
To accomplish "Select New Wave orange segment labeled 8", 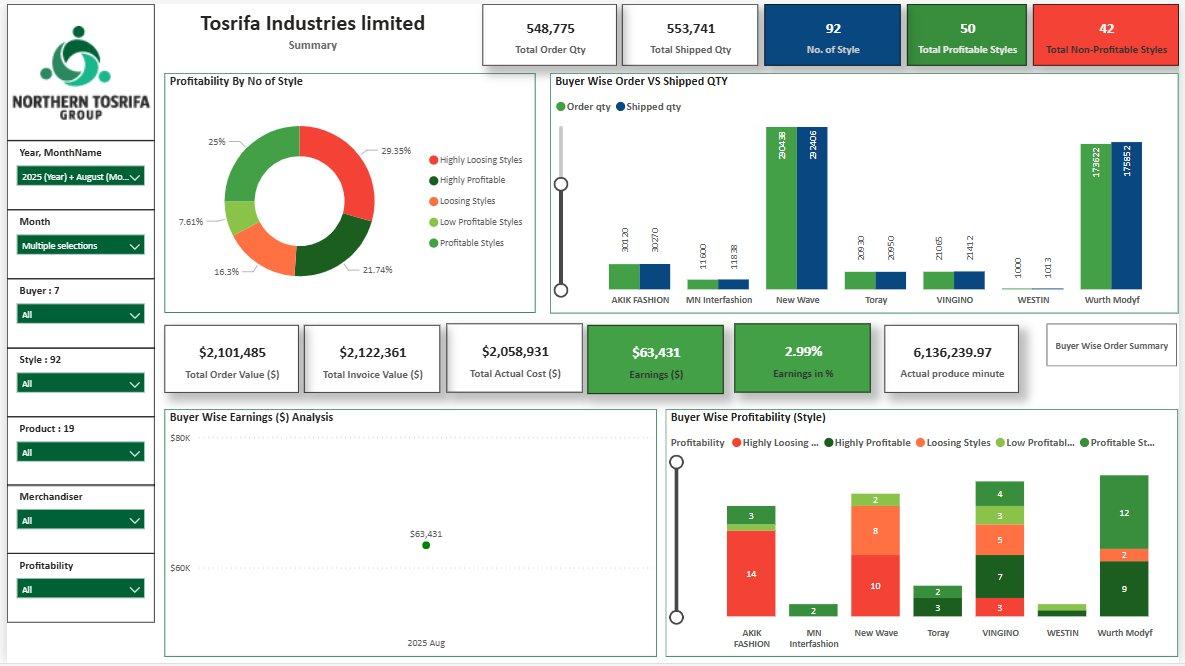I will (875, 531).
